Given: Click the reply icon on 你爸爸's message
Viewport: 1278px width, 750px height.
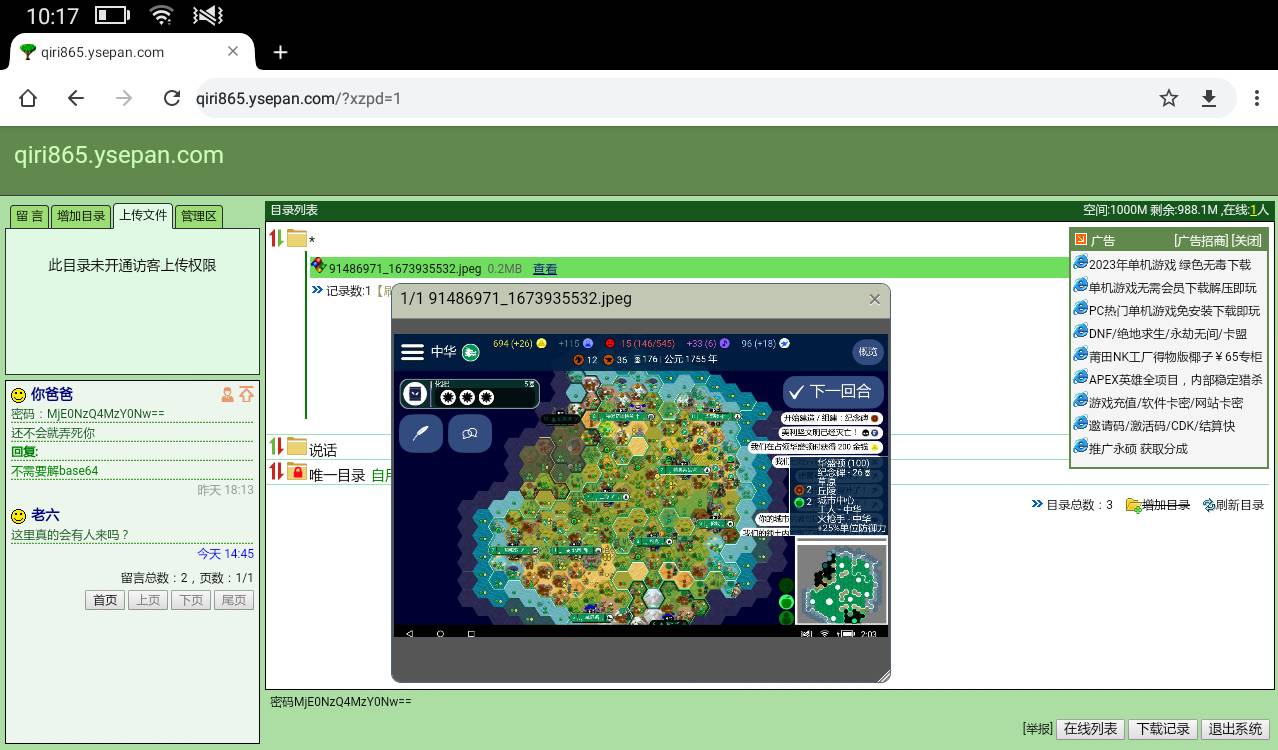Looking at the screenshot, I should 246,395.
